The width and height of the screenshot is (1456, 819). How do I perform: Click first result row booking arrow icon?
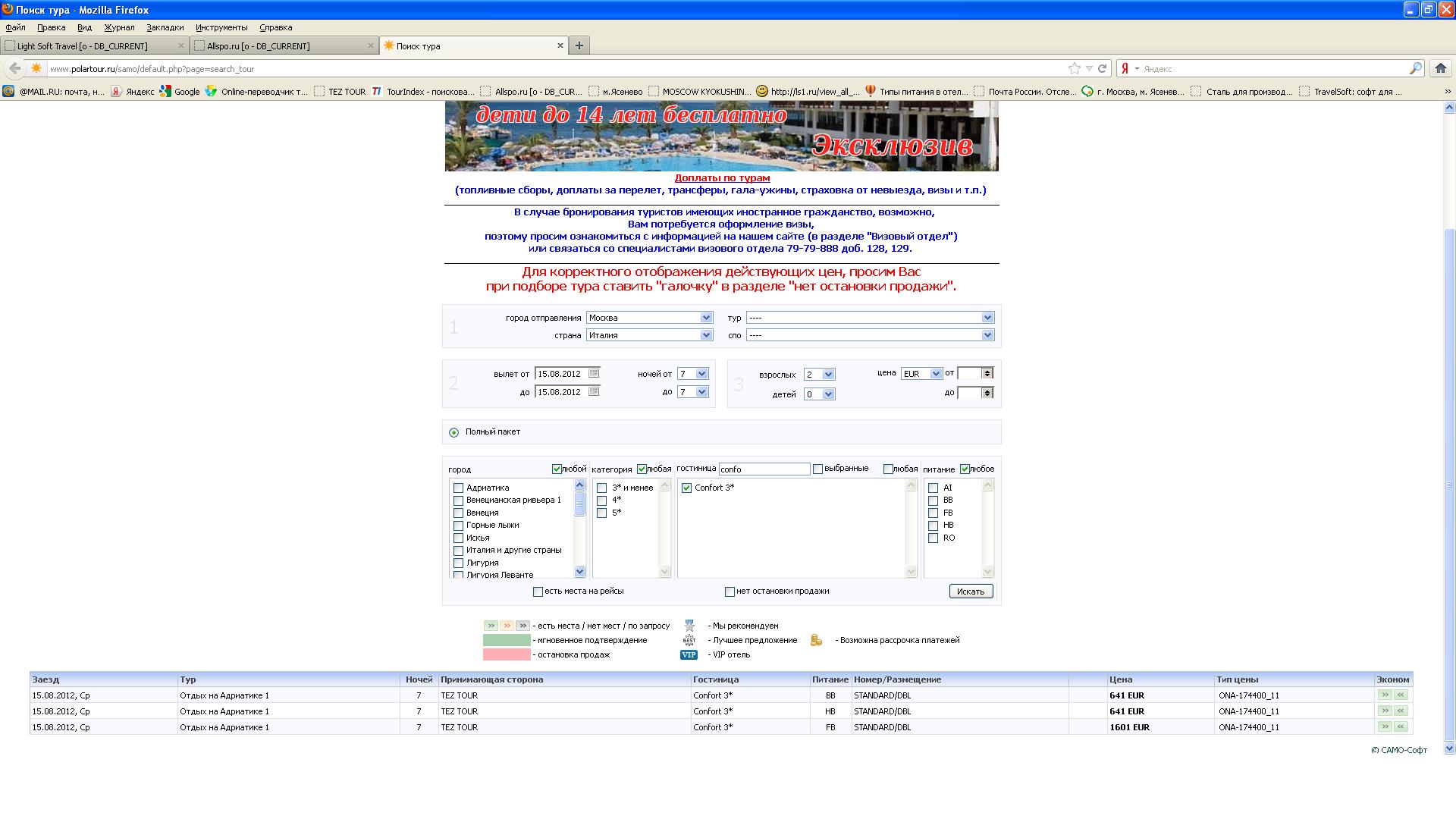pyautogui.click(x=1385, y=695)
